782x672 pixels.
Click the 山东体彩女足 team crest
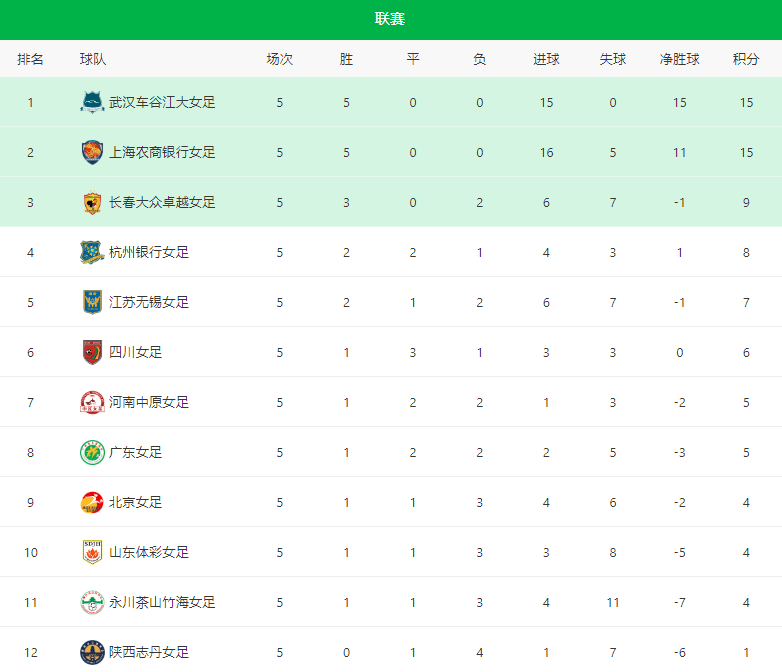tap(92, 552)
